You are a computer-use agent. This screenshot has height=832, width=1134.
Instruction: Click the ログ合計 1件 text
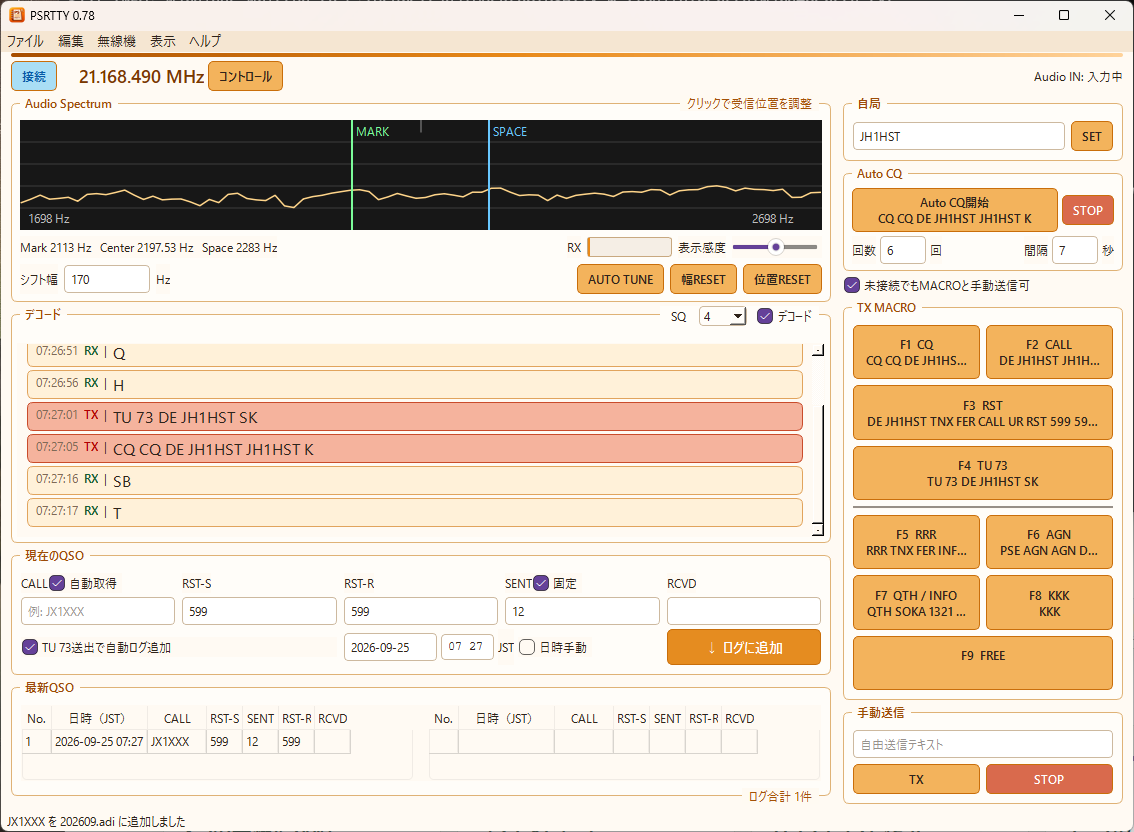pyautogui.click(x=780, y=797)
